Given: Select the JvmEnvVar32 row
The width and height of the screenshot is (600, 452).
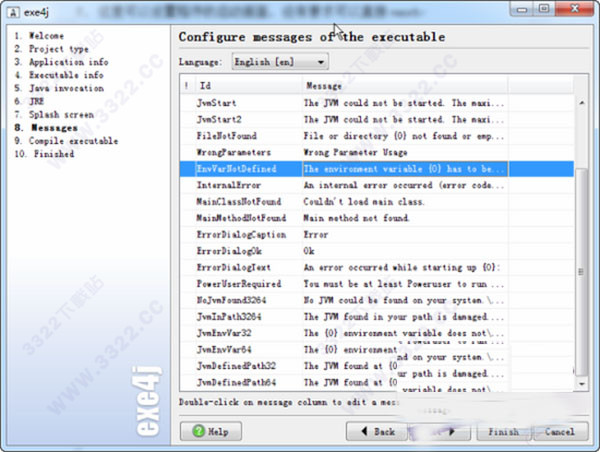Looking at the screenshot, I should point(377,333).
